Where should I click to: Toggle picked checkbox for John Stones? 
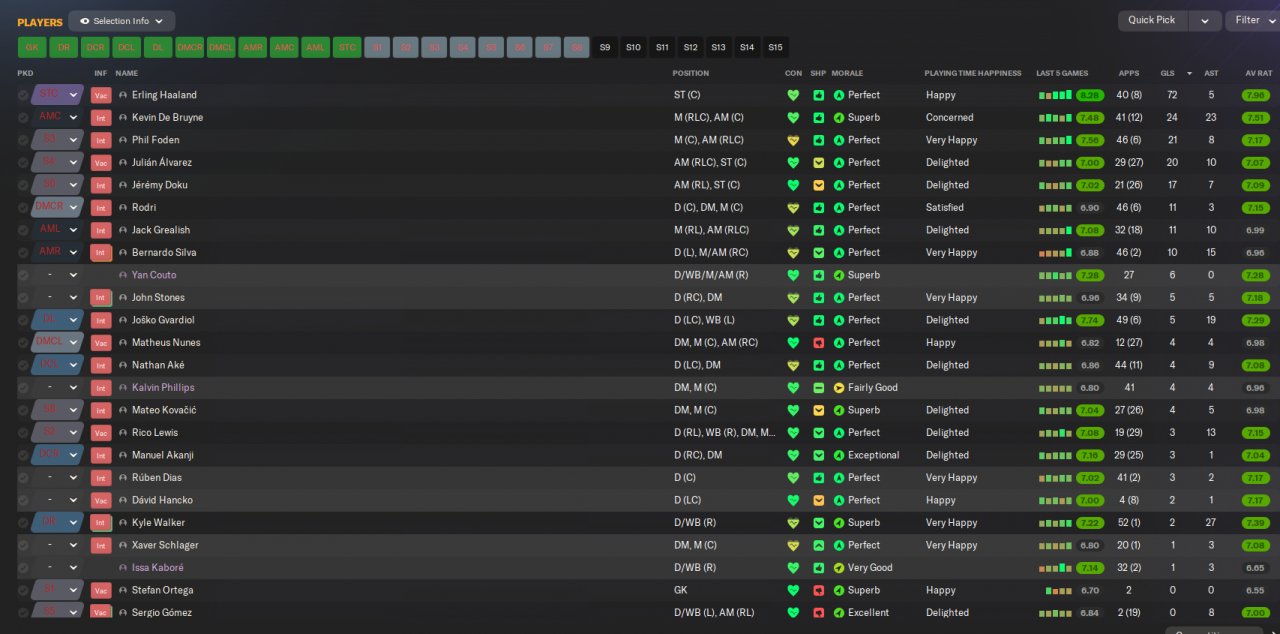coord(23,297)
